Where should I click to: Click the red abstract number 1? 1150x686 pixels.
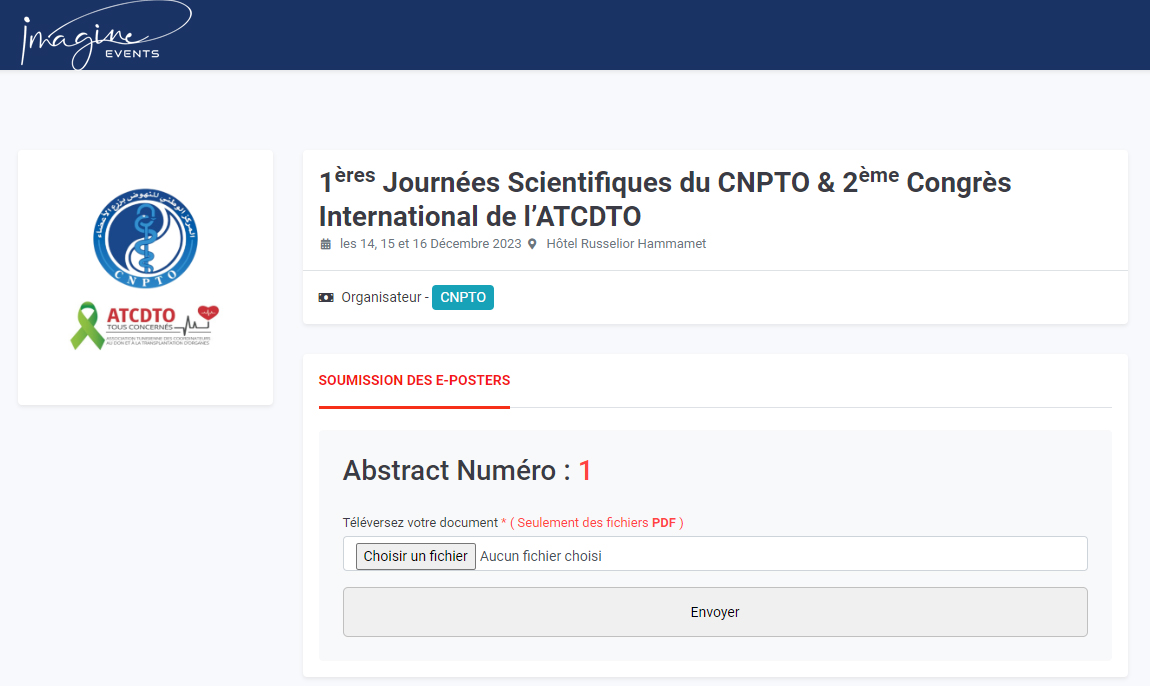585,470
